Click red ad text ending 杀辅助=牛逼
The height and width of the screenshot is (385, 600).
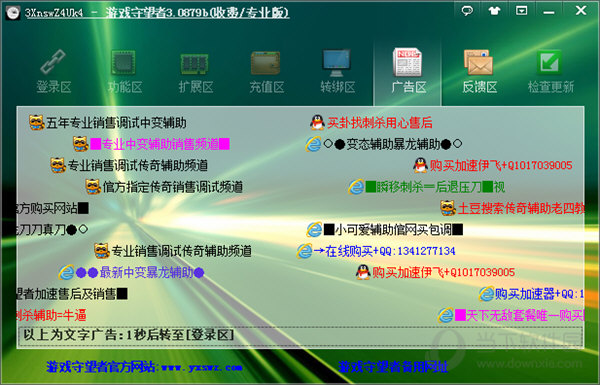51,315
